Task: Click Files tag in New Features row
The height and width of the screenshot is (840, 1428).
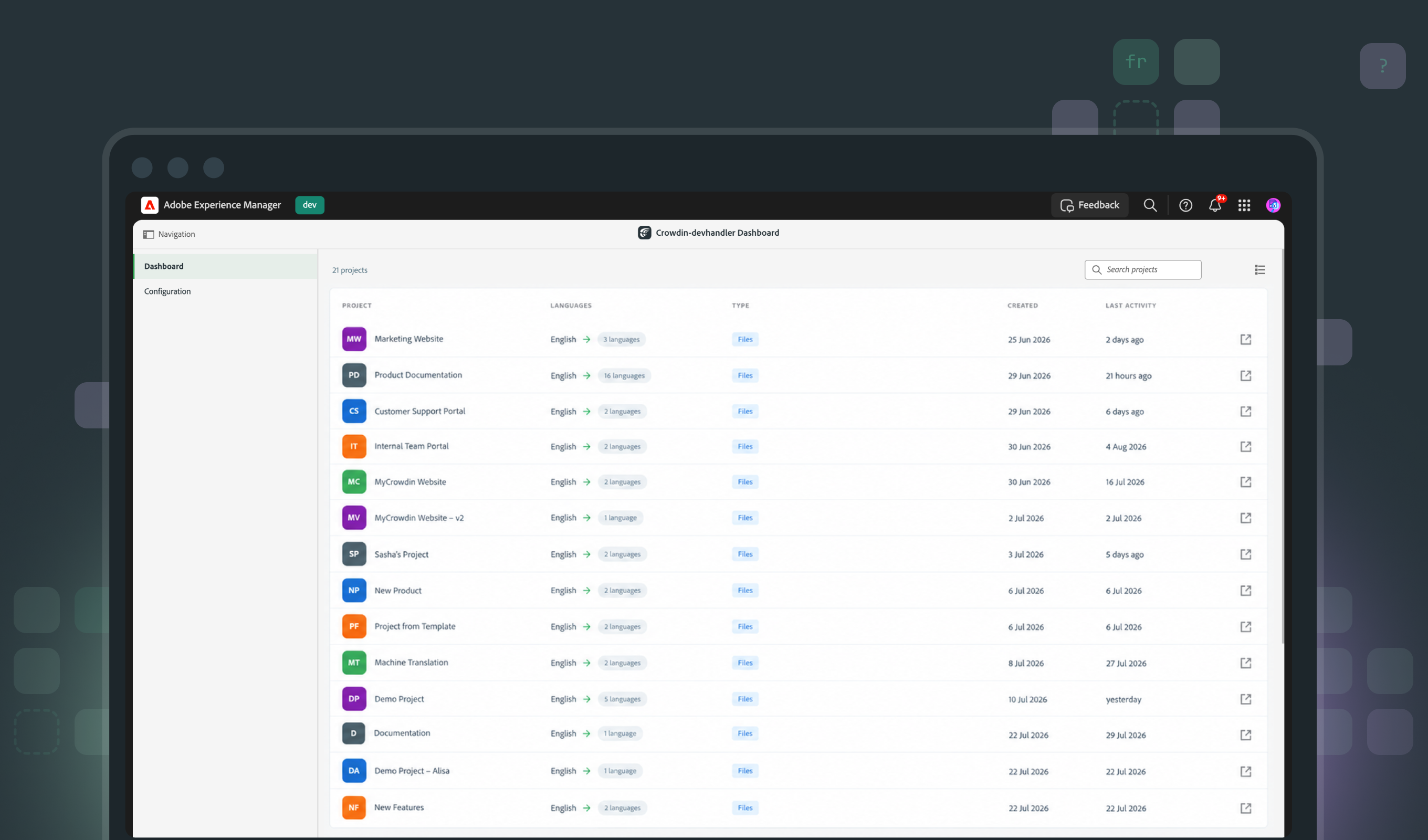Action: (x=745, y=808)
